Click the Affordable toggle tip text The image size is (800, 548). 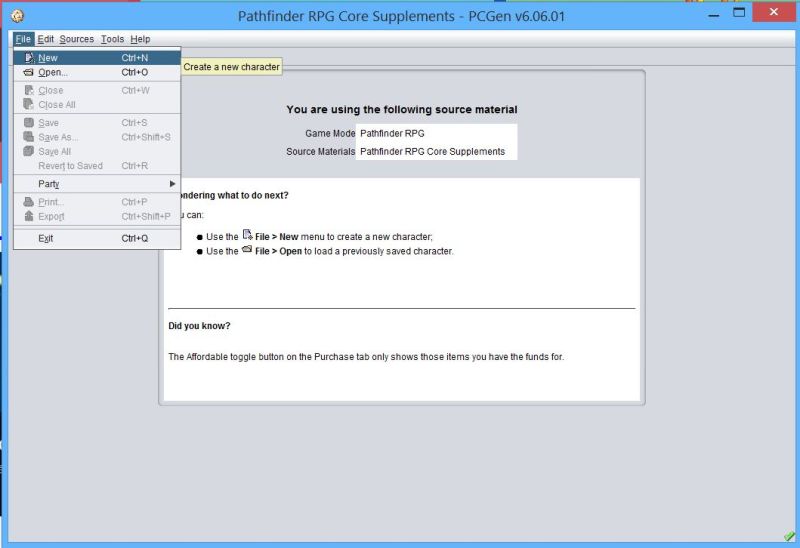(x=366, y=357)
